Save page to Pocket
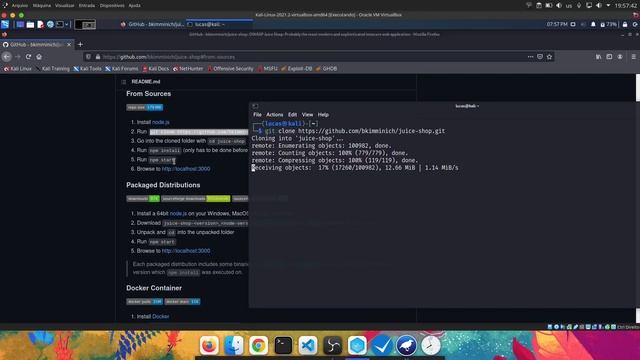640x360 pixels. [540, 57]
